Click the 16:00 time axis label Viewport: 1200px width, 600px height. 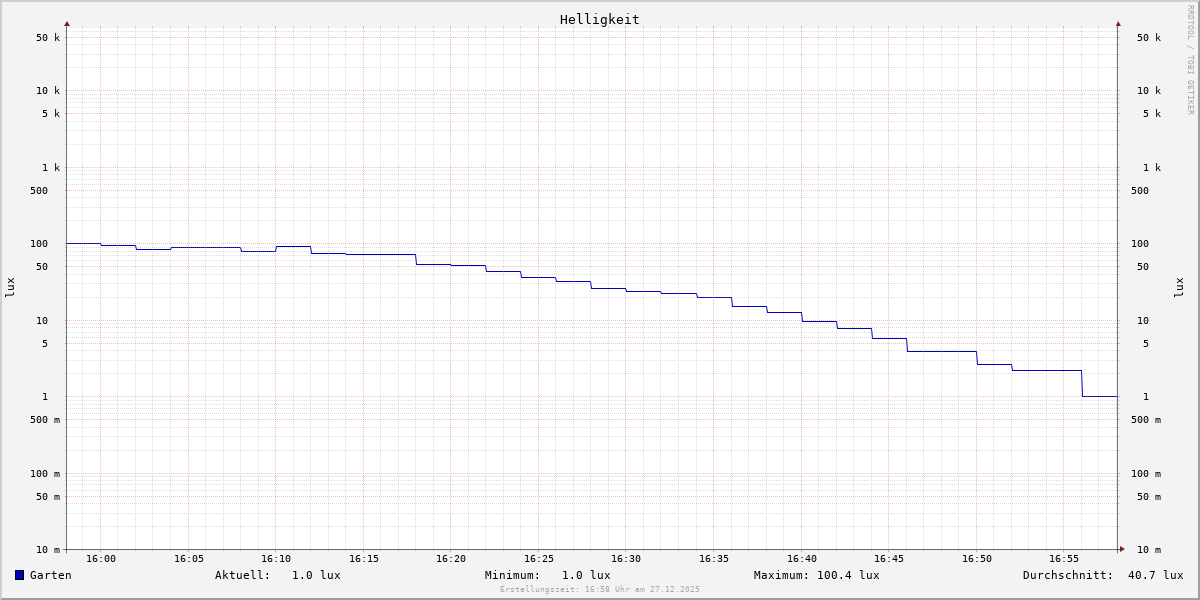101,559
